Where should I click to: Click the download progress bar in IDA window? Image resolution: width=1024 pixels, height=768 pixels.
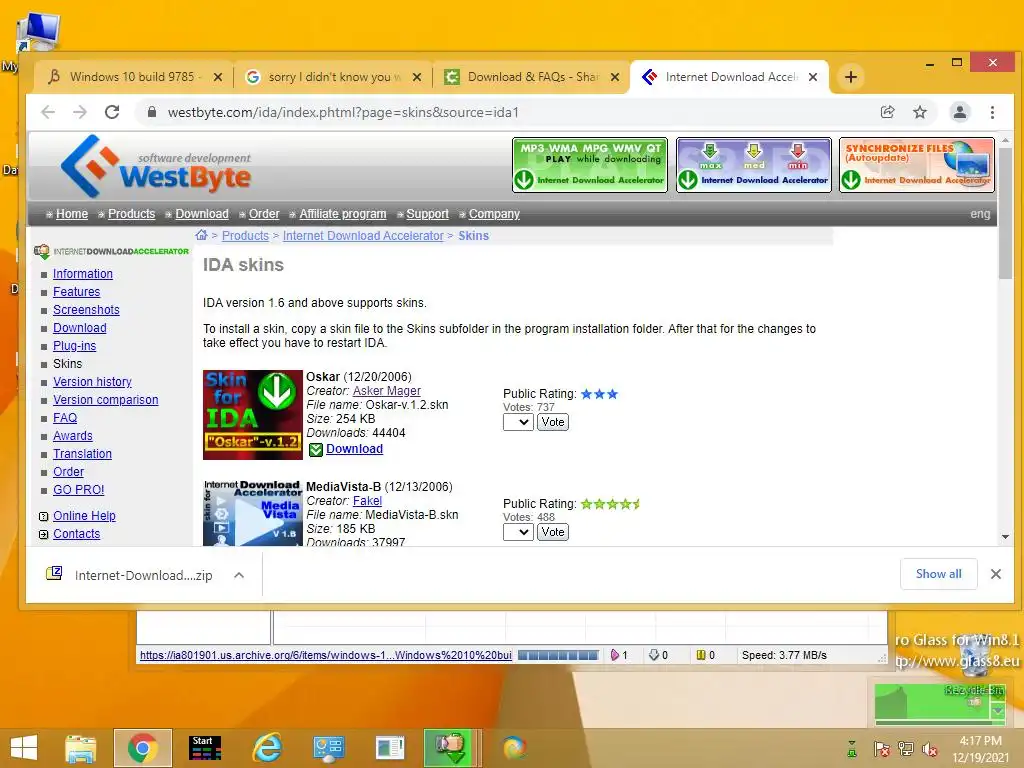tap(558, 655)
